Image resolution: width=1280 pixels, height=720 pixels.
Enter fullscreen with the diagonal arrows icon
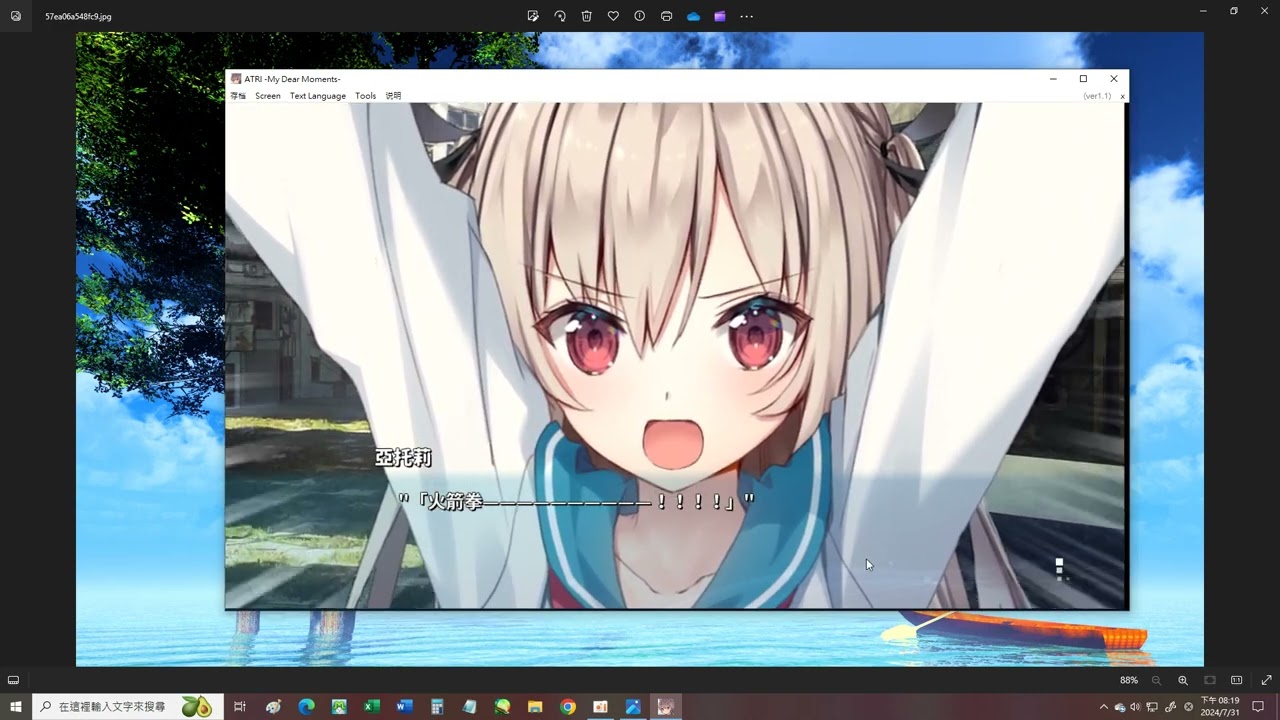(1266, 680)
